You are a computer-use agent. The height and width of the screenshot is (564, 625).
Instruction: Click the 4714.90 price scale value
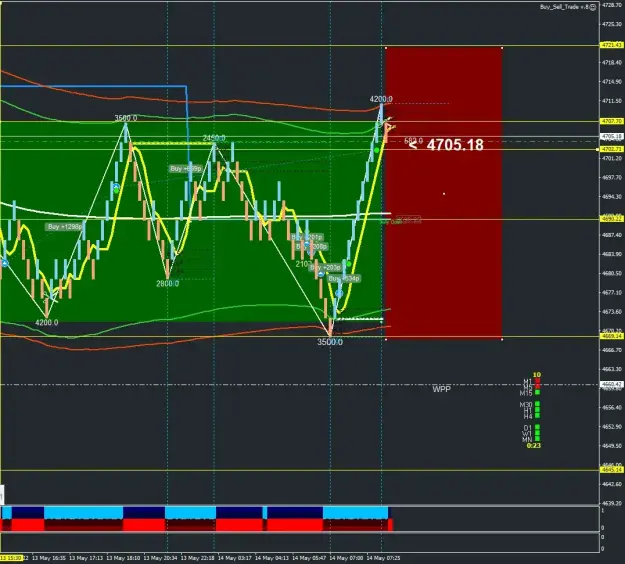pos(612,82)
